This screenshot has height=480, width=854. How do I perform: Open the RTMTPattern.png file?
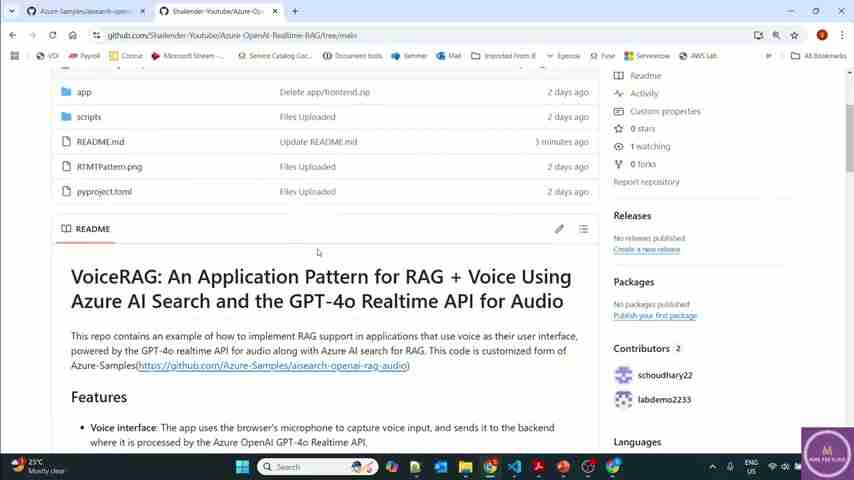(x=109, y=167)
